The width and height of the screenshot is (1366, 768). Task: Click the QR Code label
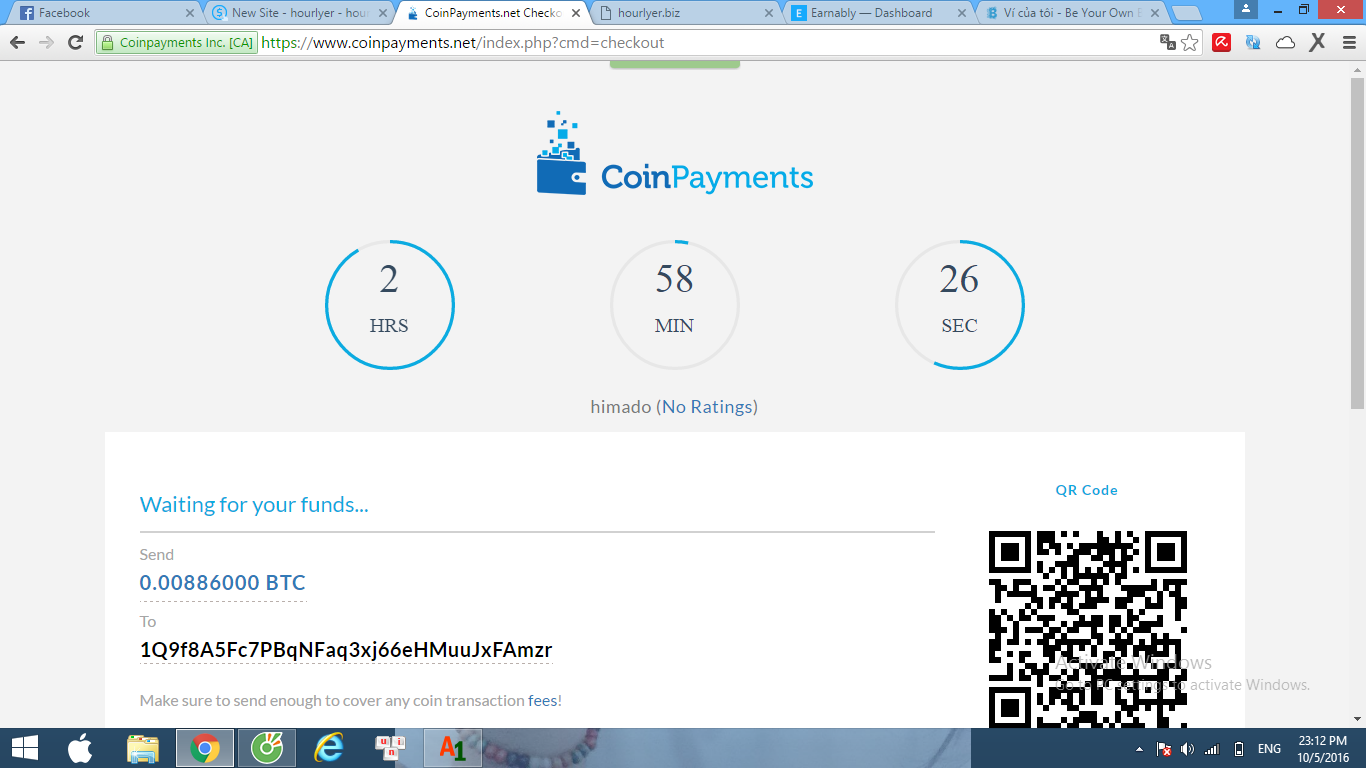[1087, 490]
